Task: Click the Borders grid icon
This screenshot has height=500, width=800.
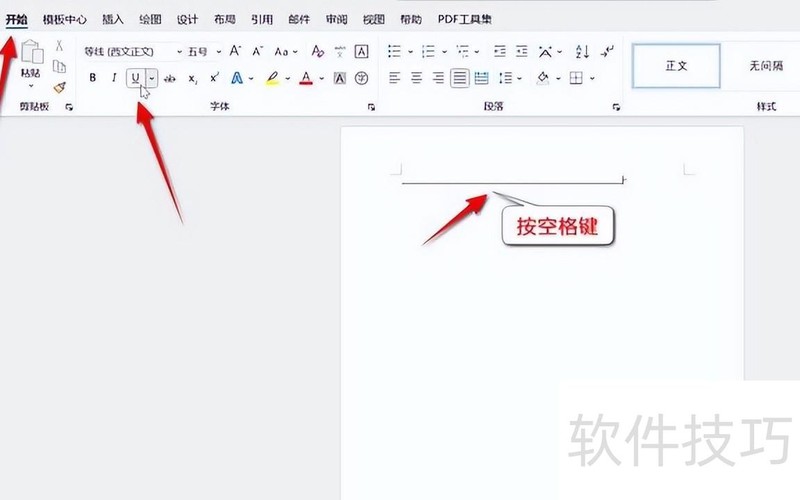Action: 576,78
